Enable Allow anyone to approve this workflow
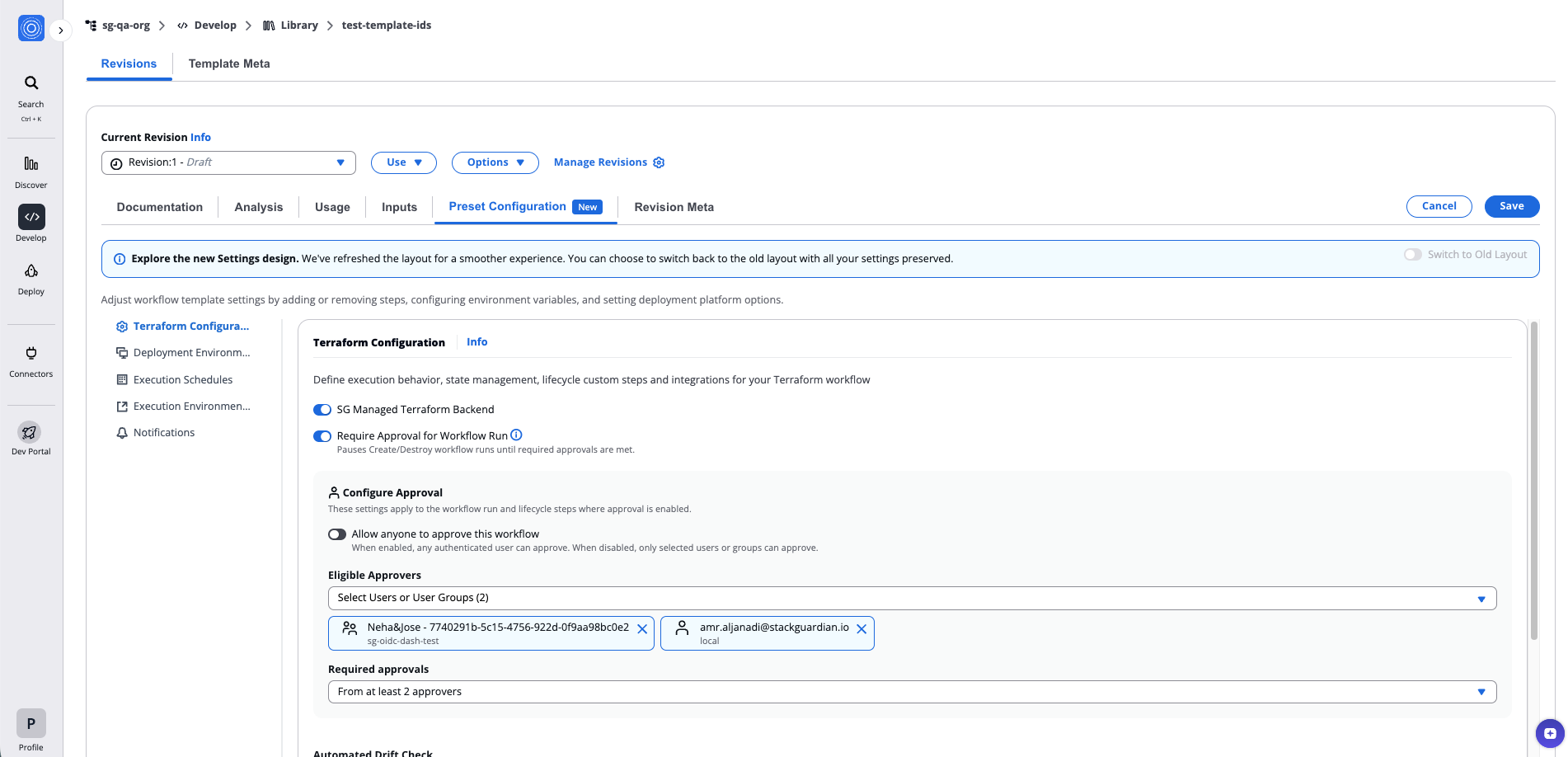Image resolution: width=1568 pixels, height=757 pixels. point(336,534)
